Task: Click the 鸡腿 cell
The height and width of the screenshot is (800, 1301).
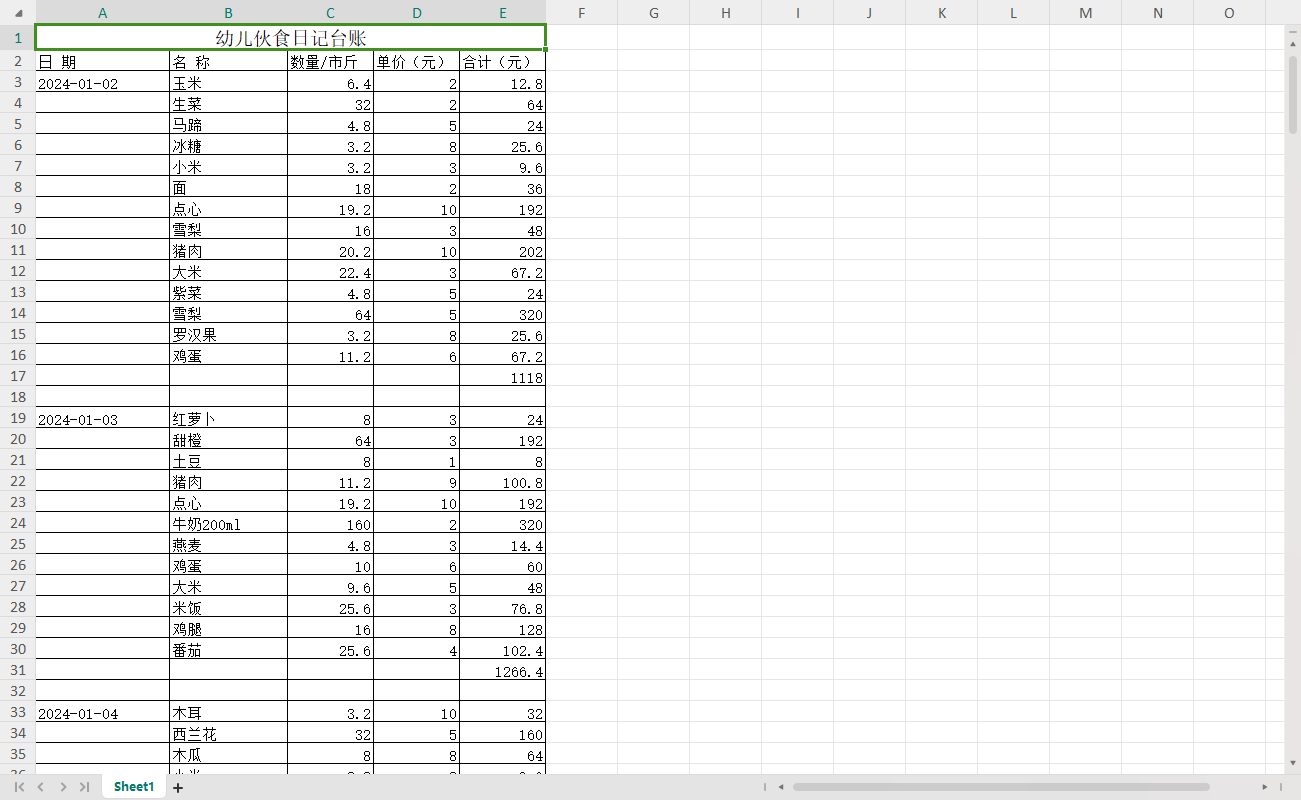Action: [x=229, y=629]
